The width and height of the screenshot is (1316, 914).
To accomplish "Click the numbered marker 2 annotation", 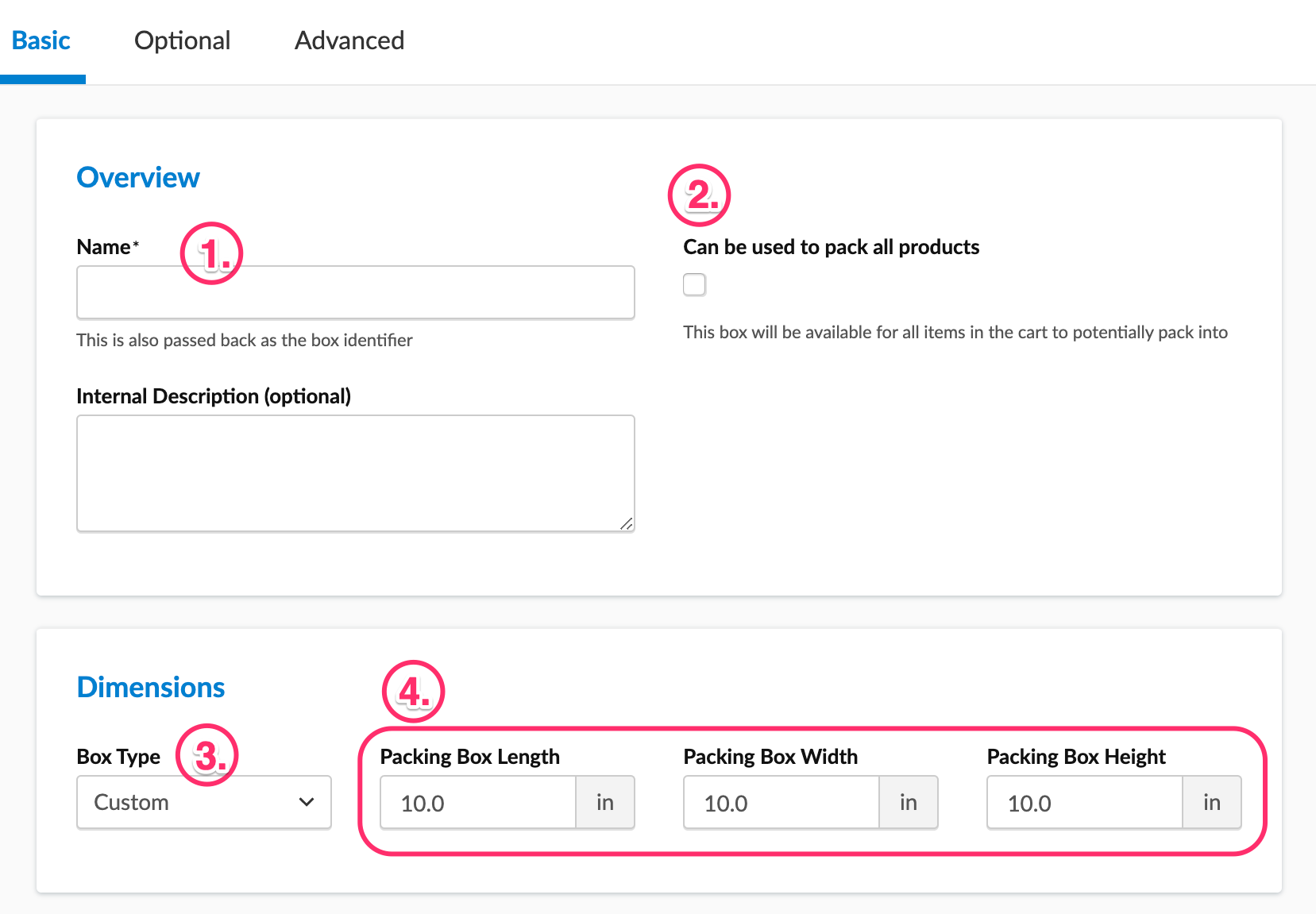I will coord(699,195).
